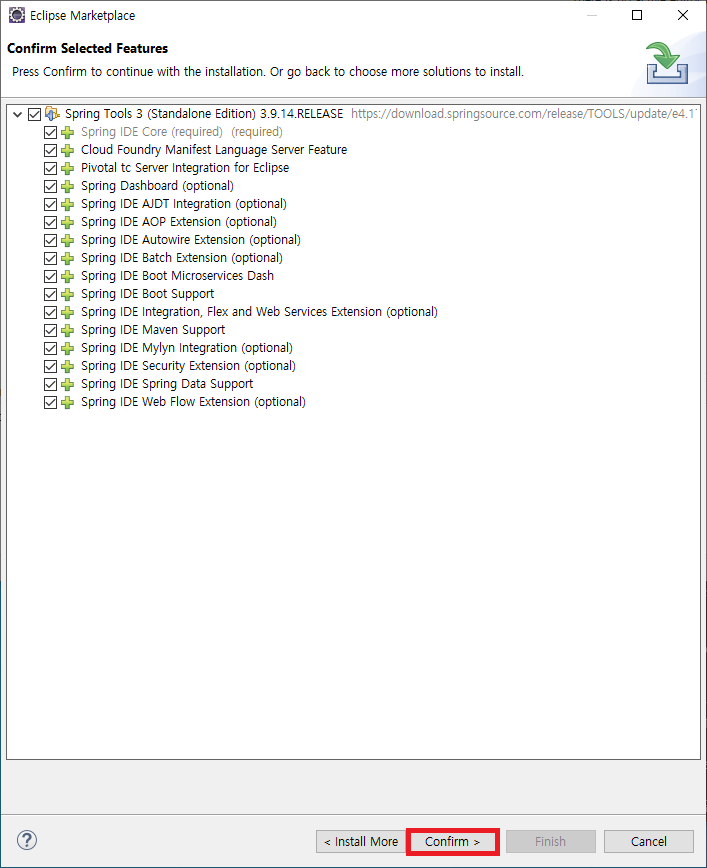The height and width of the screenshot is (868, 707).
Task: Uncheck Spring IDE AOP Extension checkbox
Action: [50, 223]
